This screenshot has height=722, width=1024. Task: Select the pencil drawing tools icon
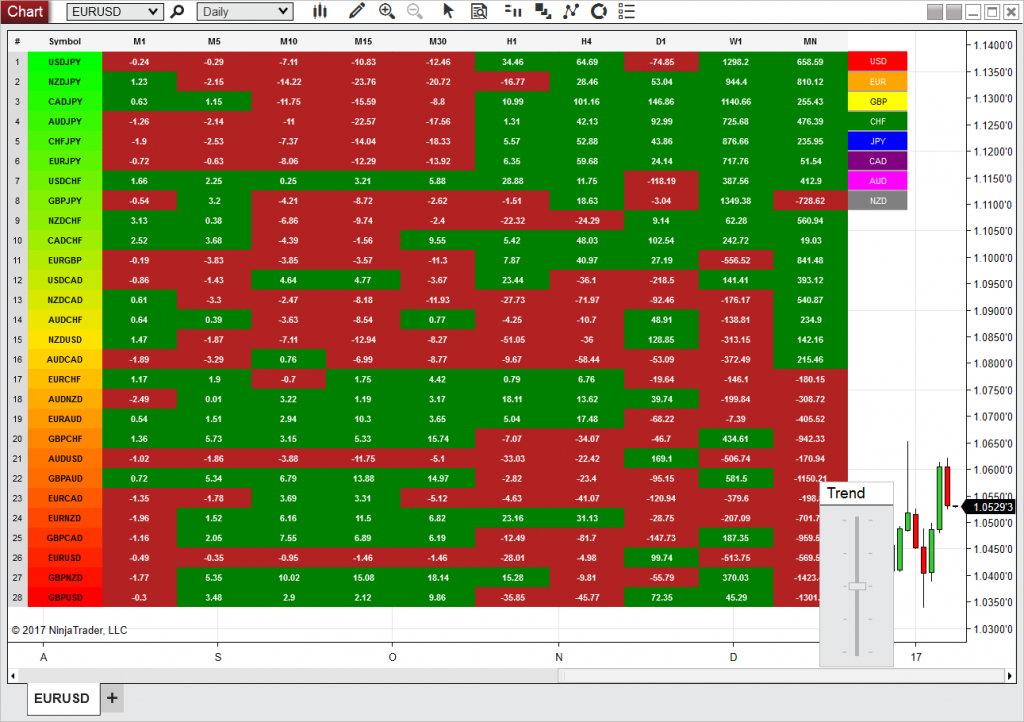357,11
